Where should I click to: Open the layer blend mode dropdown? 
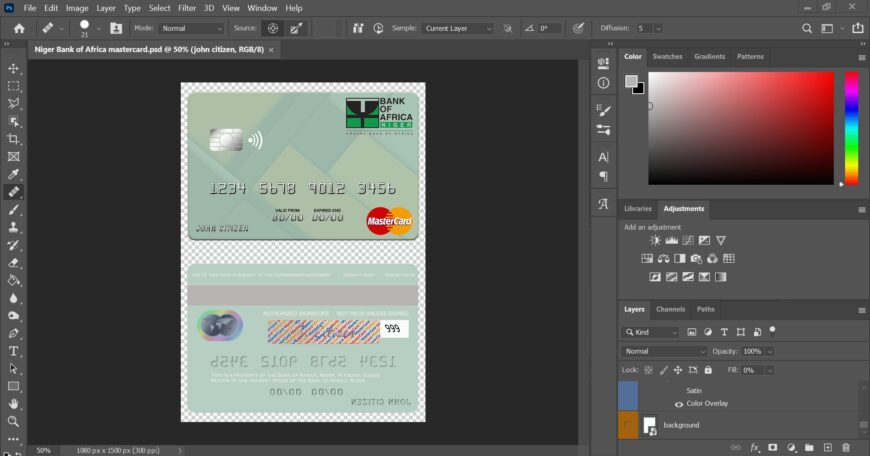point(664,351)
